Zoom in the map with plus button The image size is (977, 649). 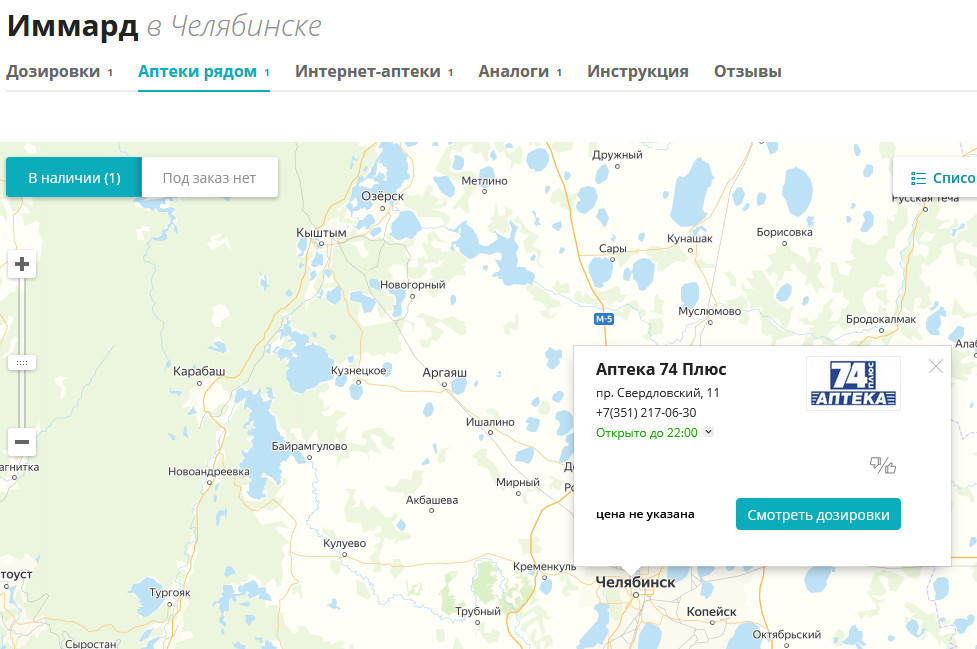click(22, 265)
